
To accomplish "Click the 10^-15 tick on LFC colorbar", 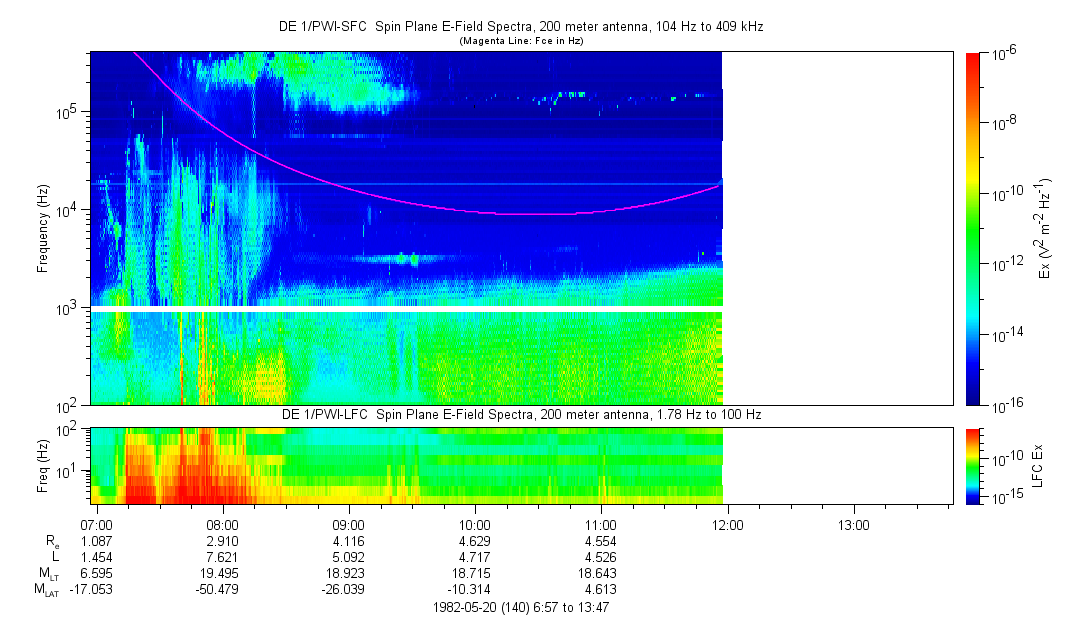I will 1003,497.
